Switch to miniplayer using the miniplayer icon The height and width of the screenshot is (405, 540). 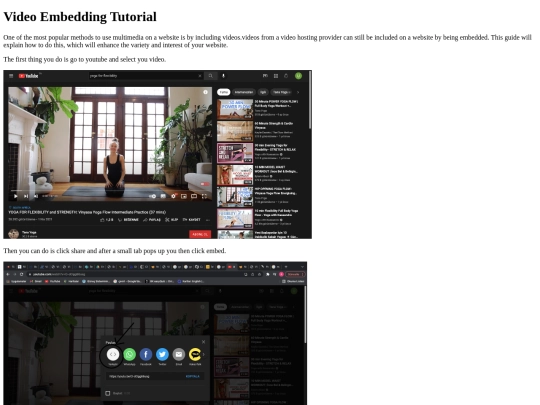(184, 196)
